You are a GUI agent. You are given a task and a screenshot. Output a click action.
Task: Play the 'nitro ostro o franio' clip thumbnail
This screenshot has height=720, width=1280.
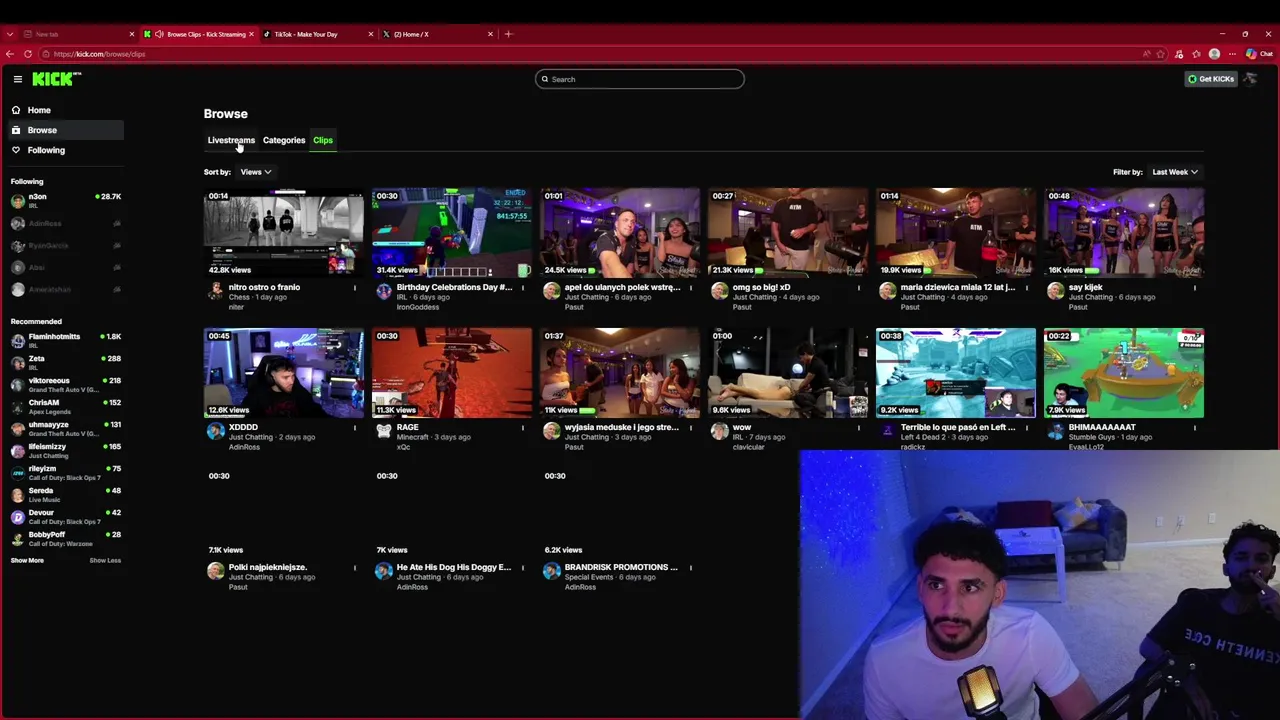click(x=284, y=232)
